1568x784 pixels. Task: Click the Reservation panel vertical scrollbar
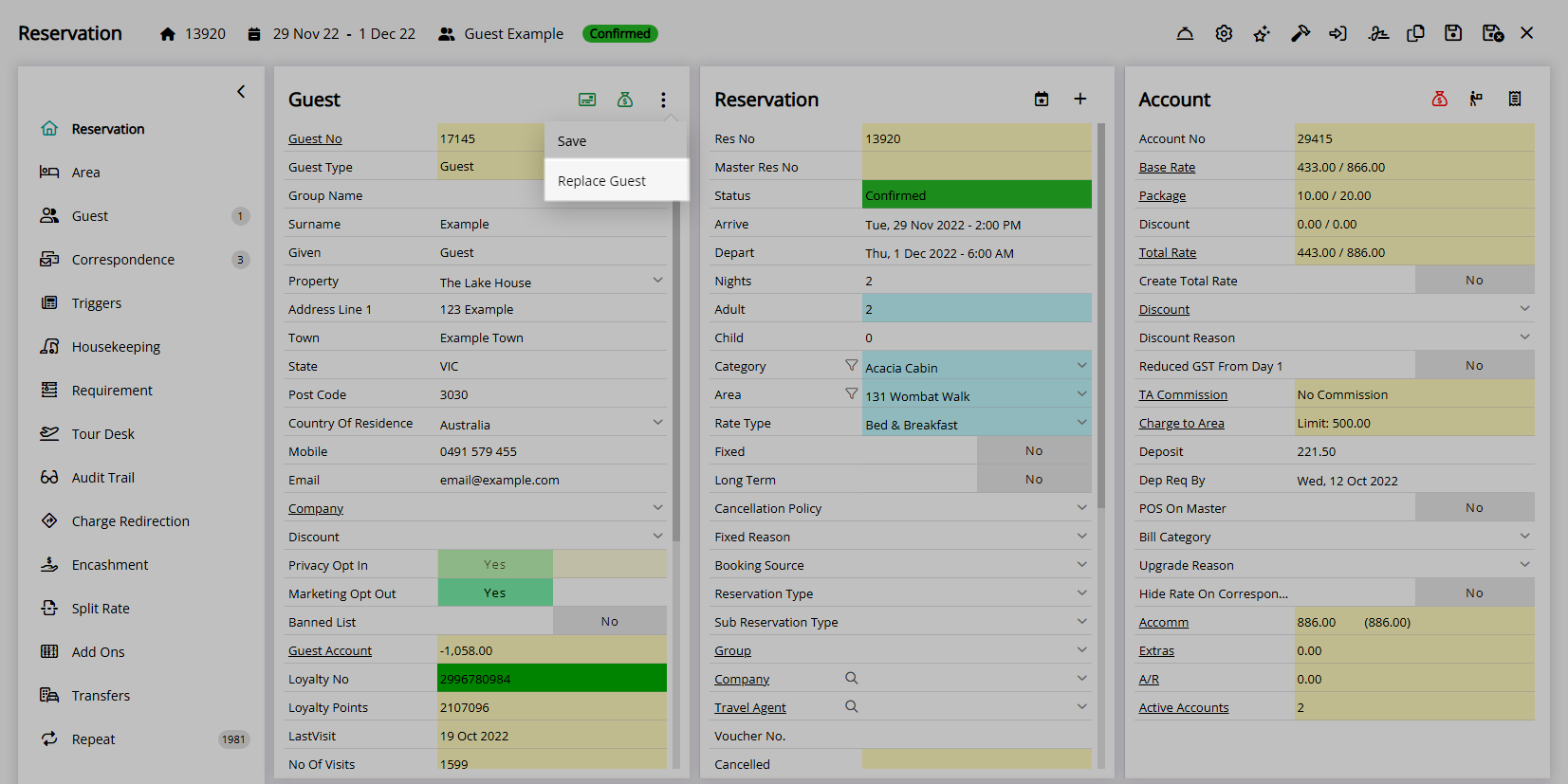coord(1101,316)
